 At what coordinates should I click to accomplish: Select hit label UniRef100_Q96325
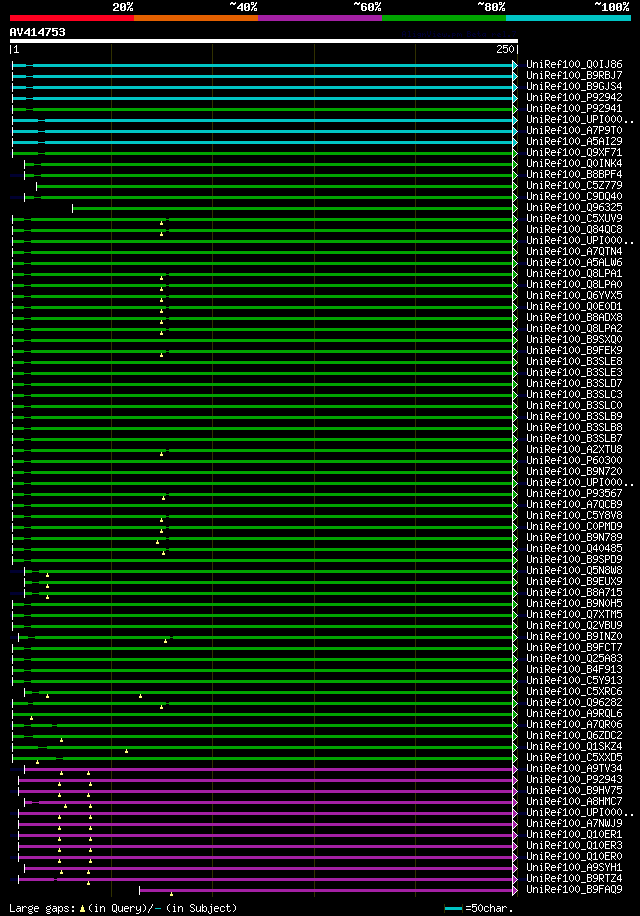574,207
